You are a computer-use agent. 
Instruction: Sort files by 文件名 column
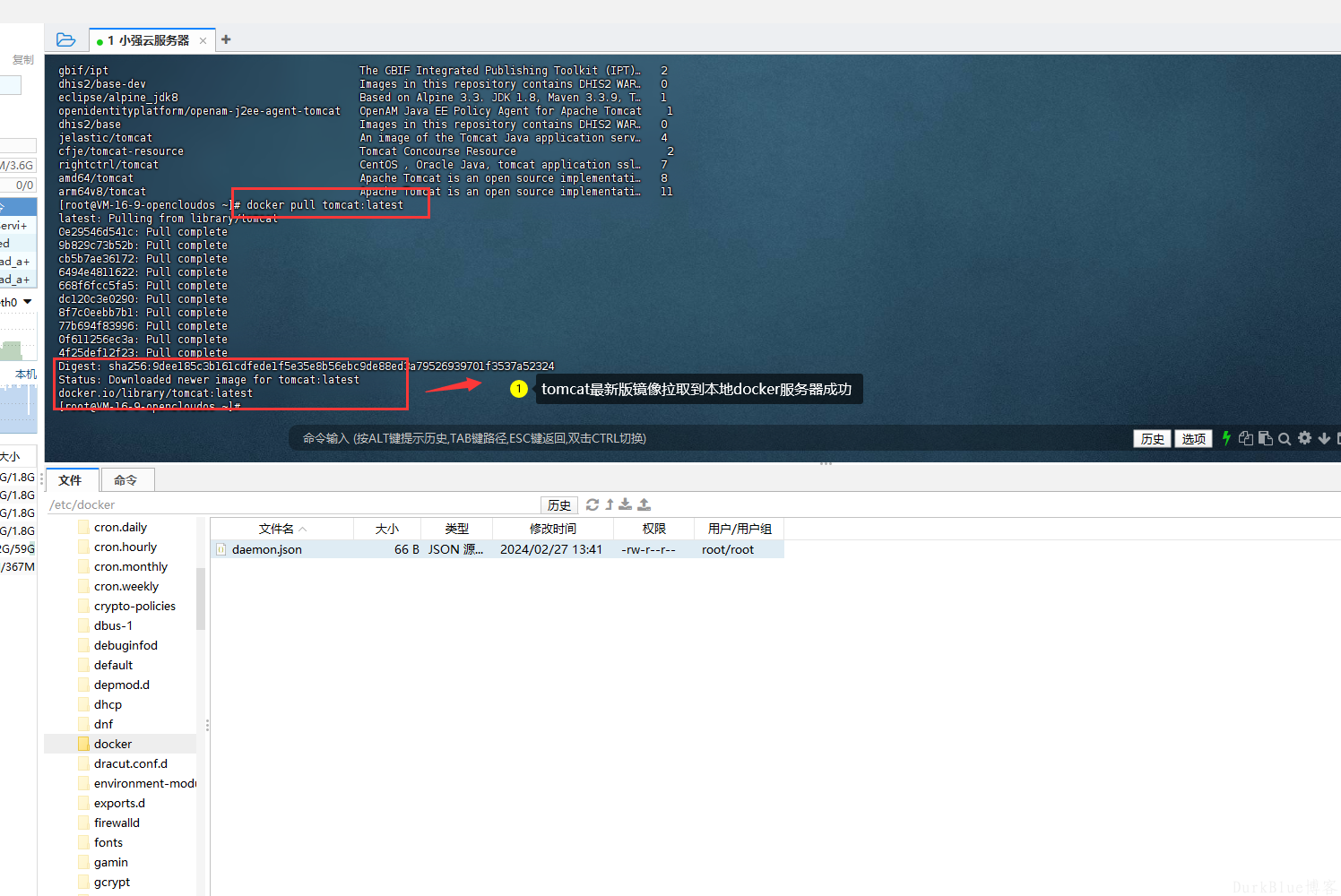coord(282,529)
